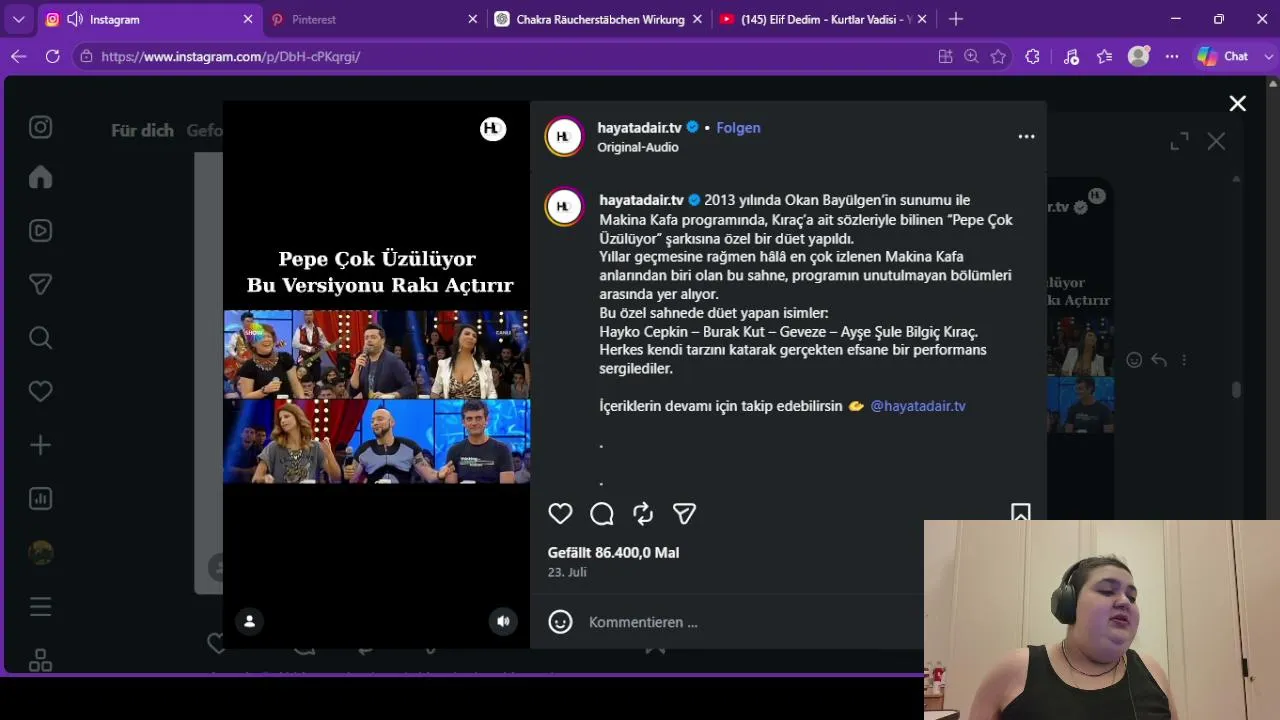Open a new browser tab
This screenshot has width=1280, height=720.
click(x=956, y=19)
